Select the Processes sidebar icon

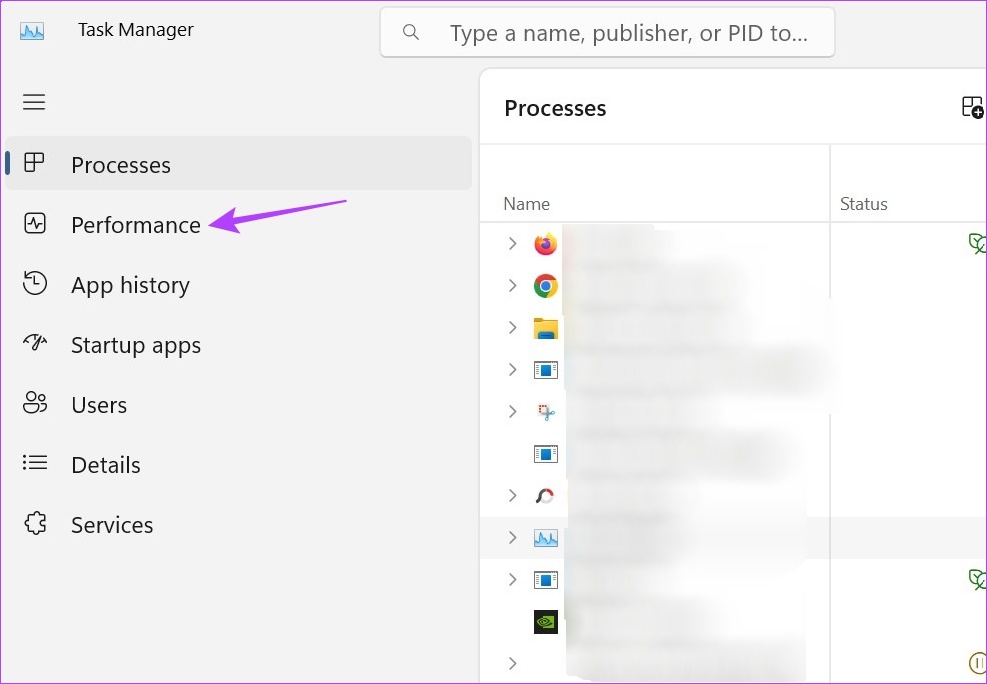35,163
